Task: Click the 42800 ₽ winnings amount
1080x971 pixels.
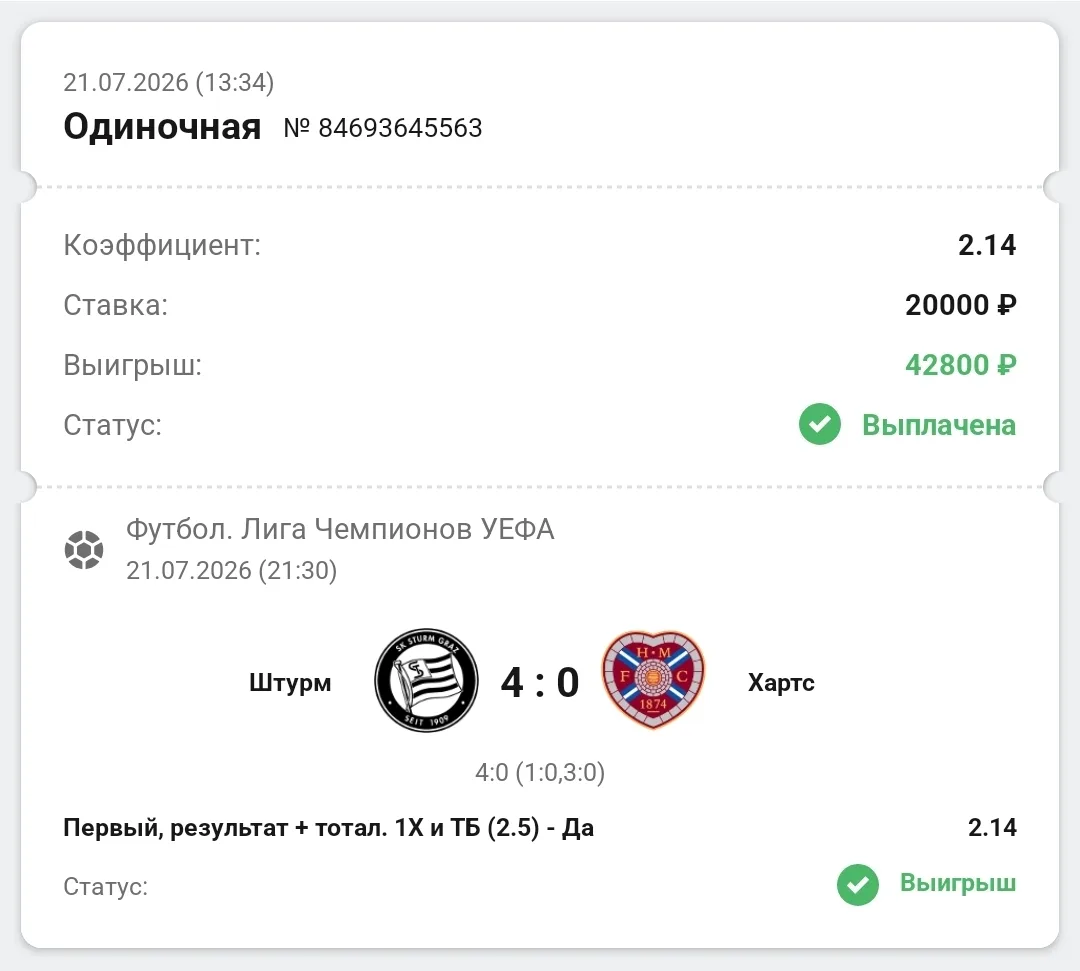Action: pos(960,365)
